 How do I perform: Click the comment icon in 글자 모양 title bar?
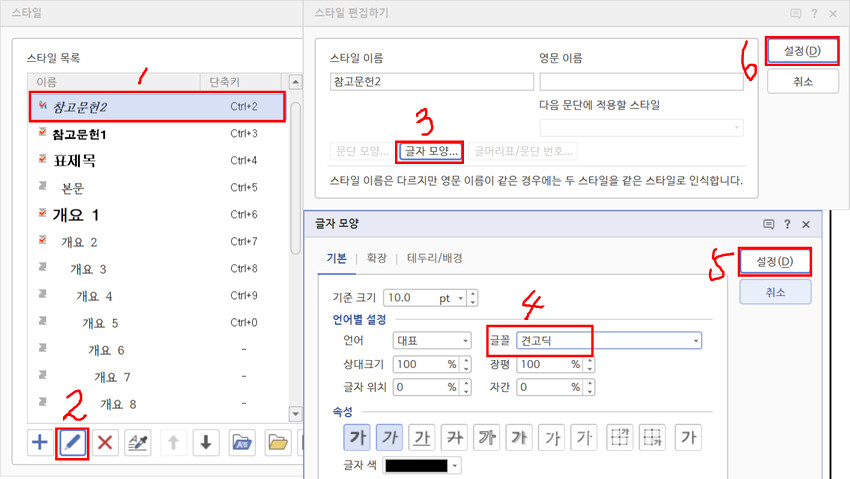tap(769, 224)
